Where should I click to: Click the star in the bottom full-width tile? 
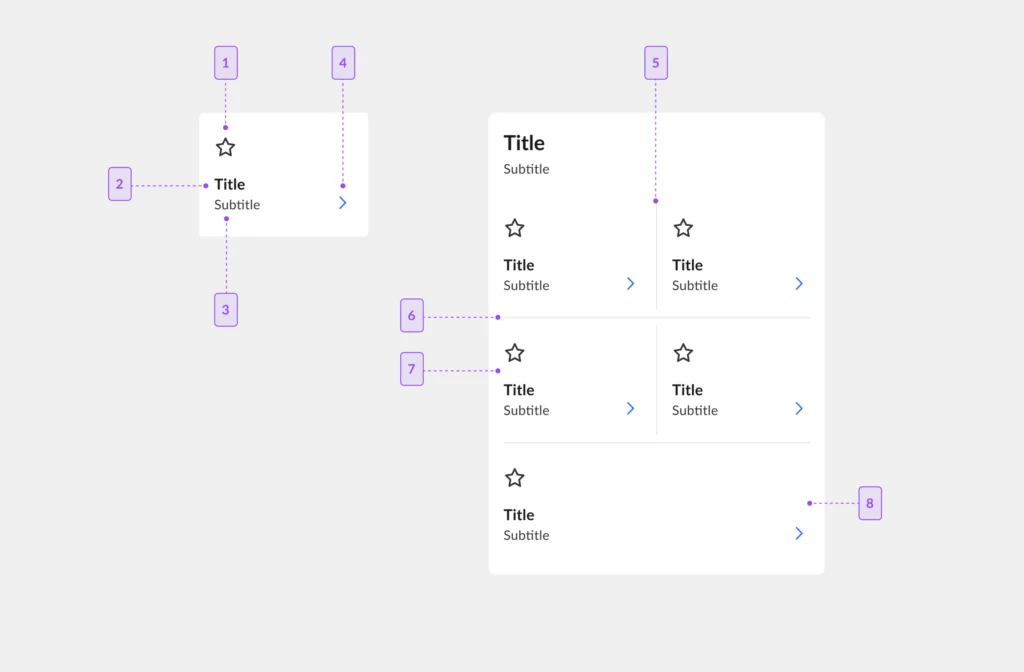515,478
